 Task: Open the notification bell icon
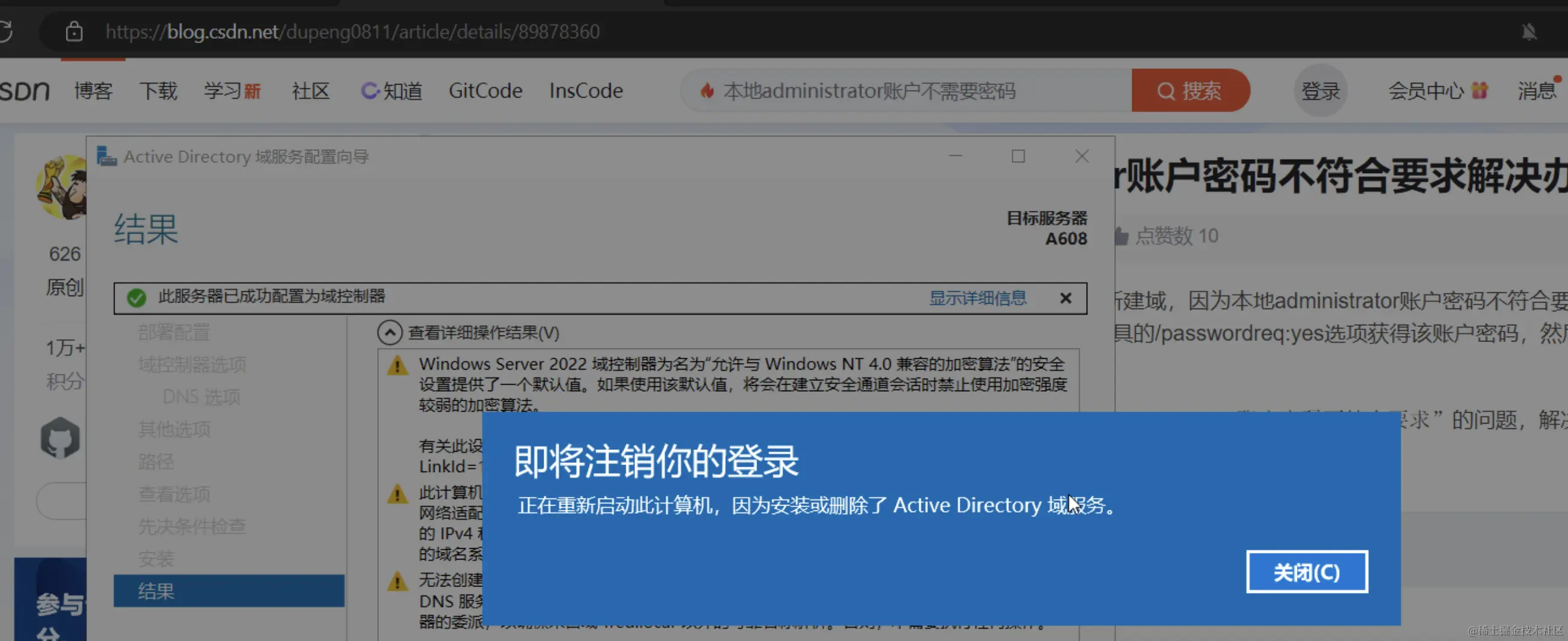coord(1530,32)
